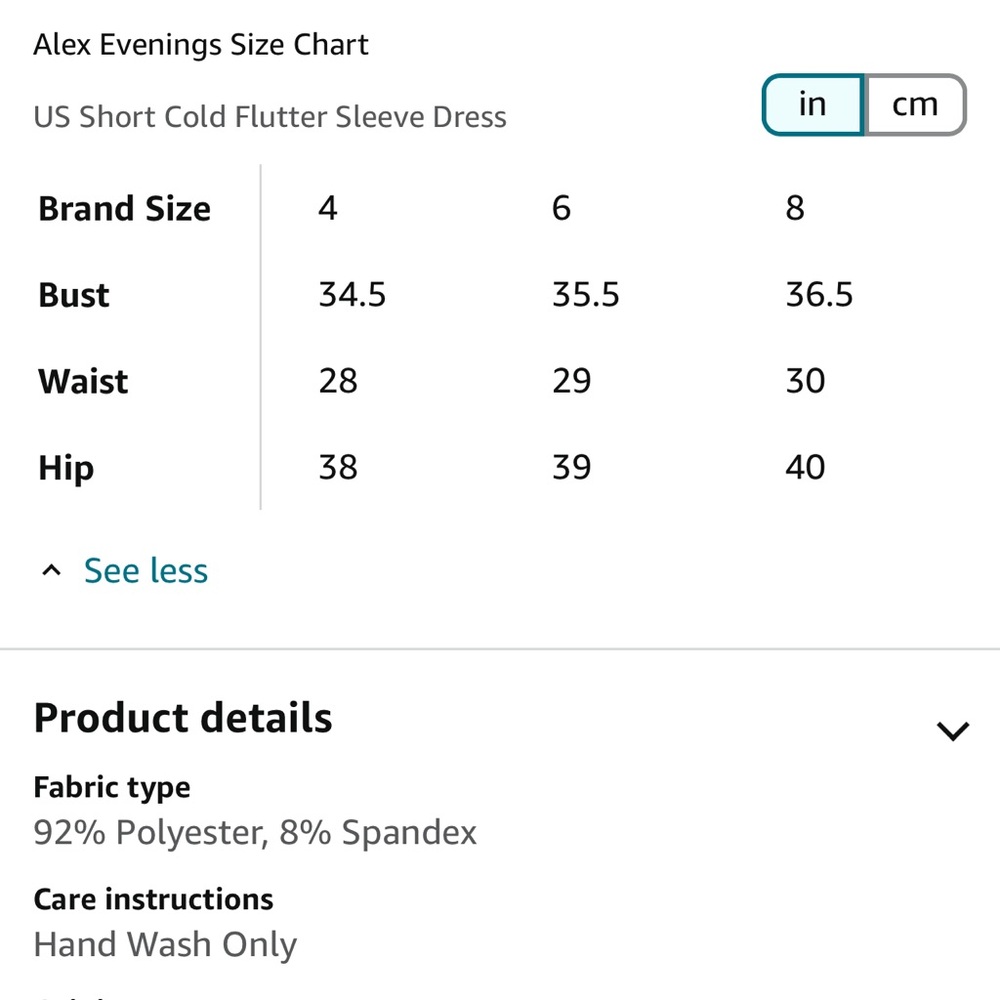Screen dimensions: 1000x1000
Task: Collapse size chart with See less link
Action: (x=146, y=570)
